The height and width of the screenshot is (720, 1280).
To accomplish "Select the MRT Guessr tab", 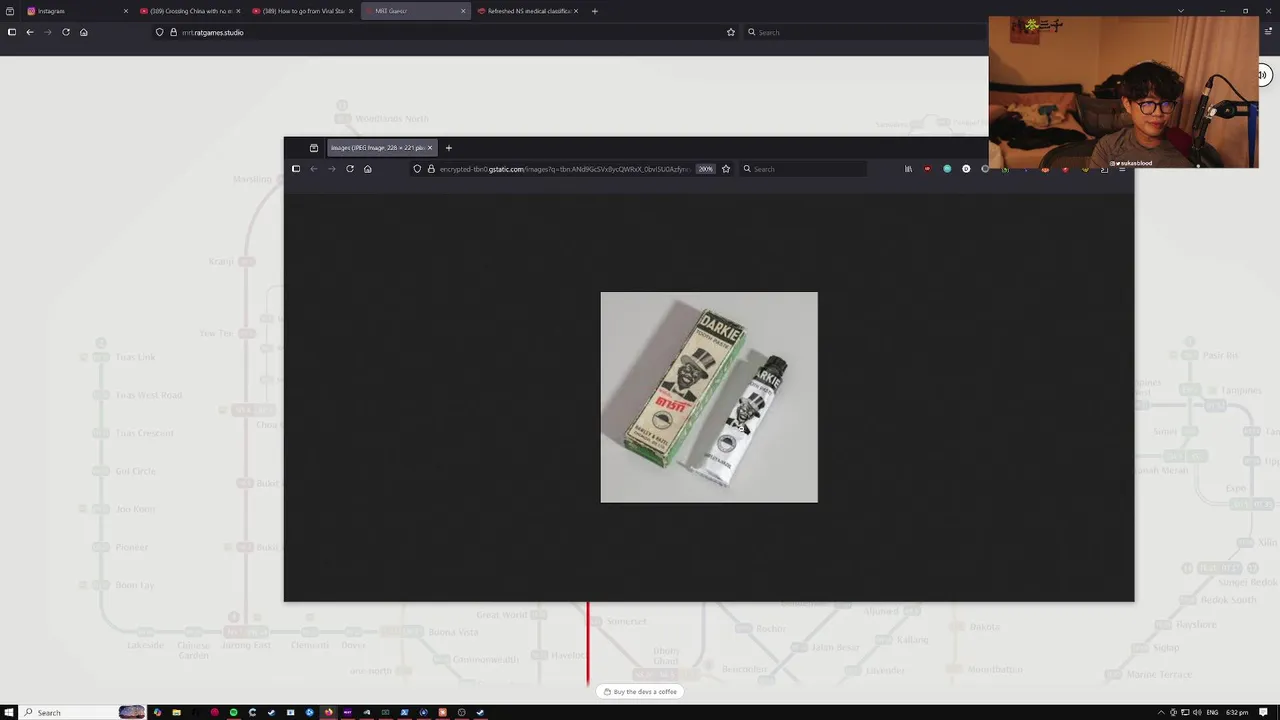I will [415, 11].
